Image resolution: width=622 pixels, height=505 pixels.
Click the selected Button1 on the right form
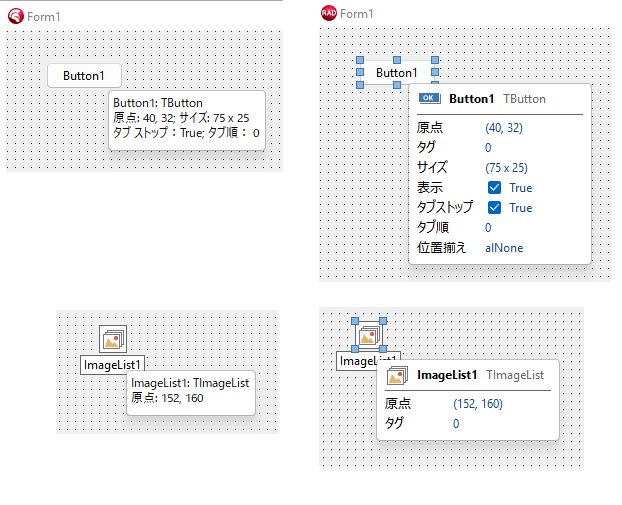click(x=397, y=72)
